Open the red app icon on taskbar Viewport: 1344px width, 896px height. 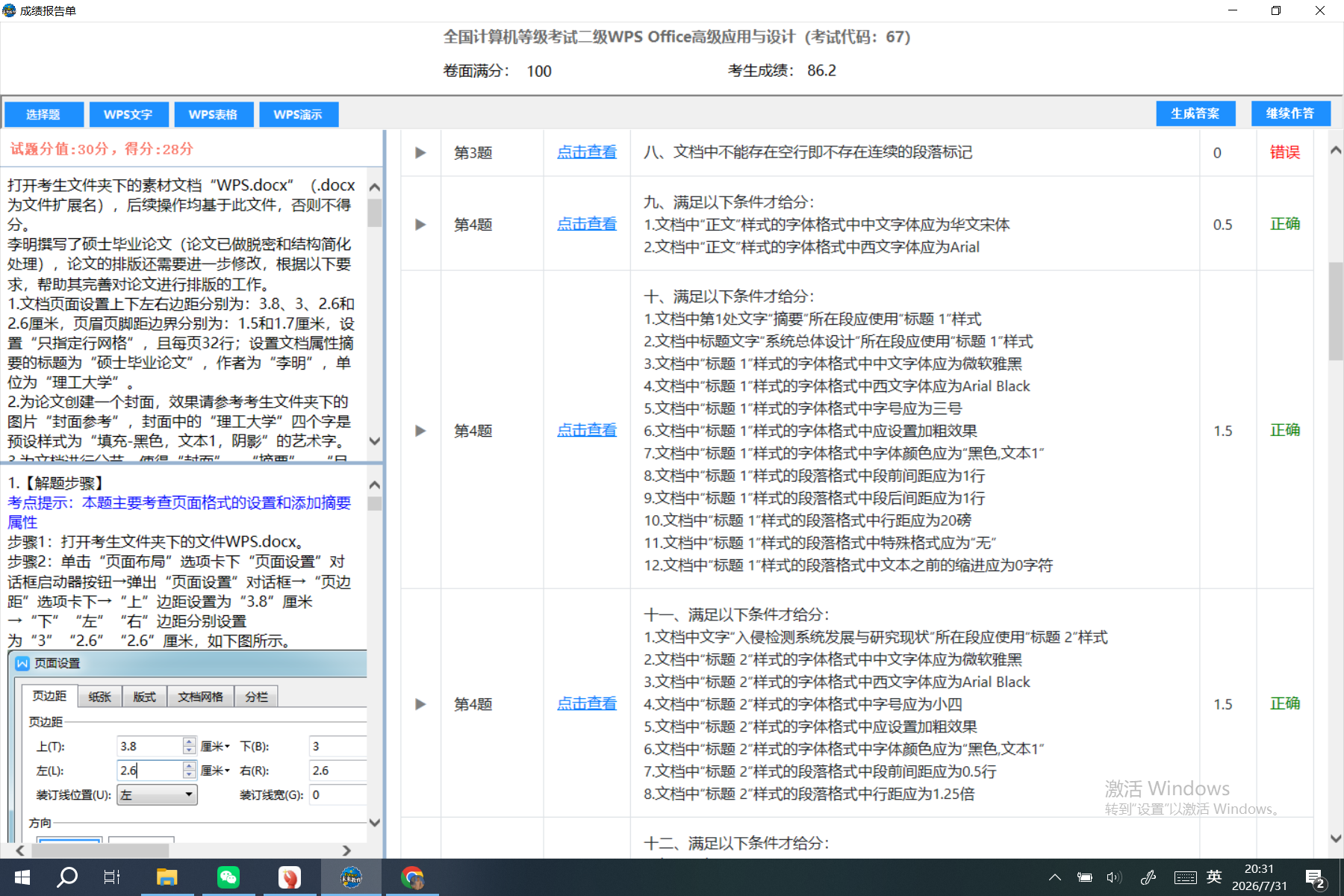(x=289, y=877)
